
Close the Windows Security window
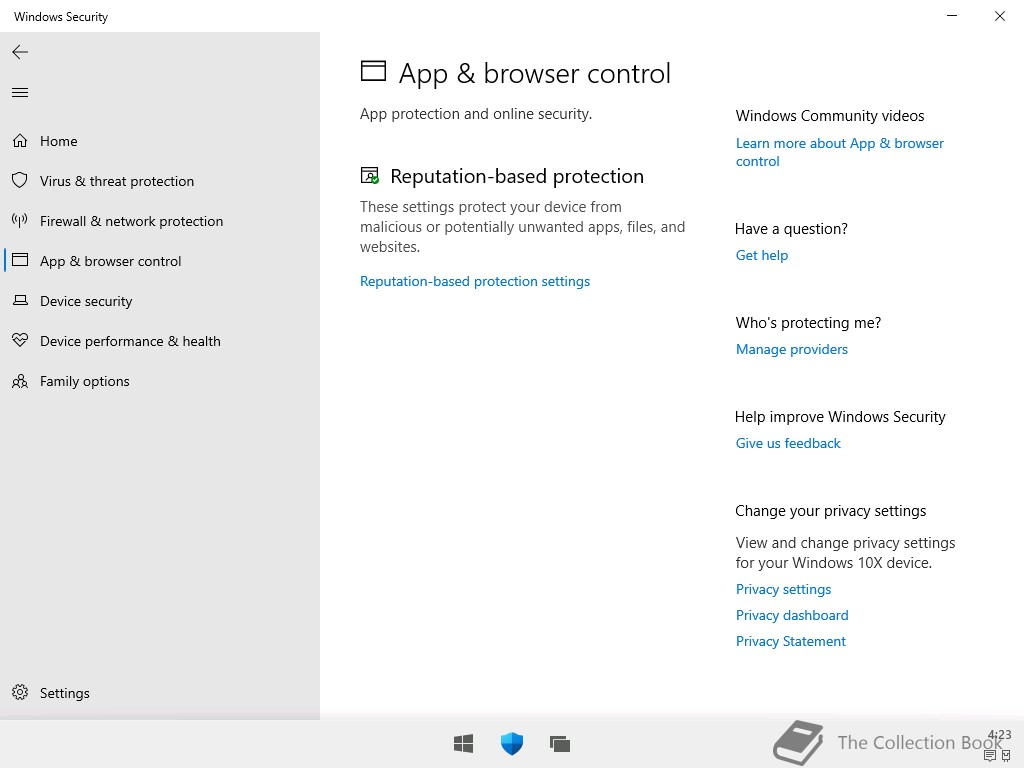pos(999,16)
